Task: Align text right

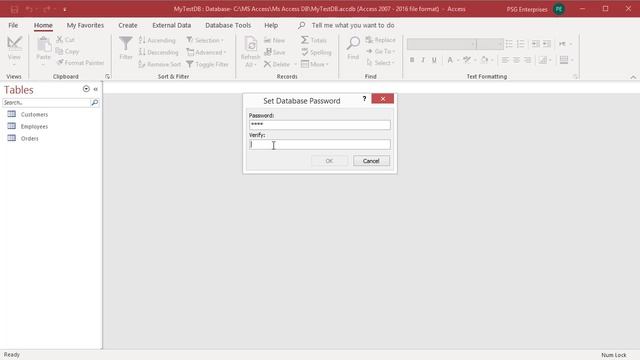Action: (528, 60)
